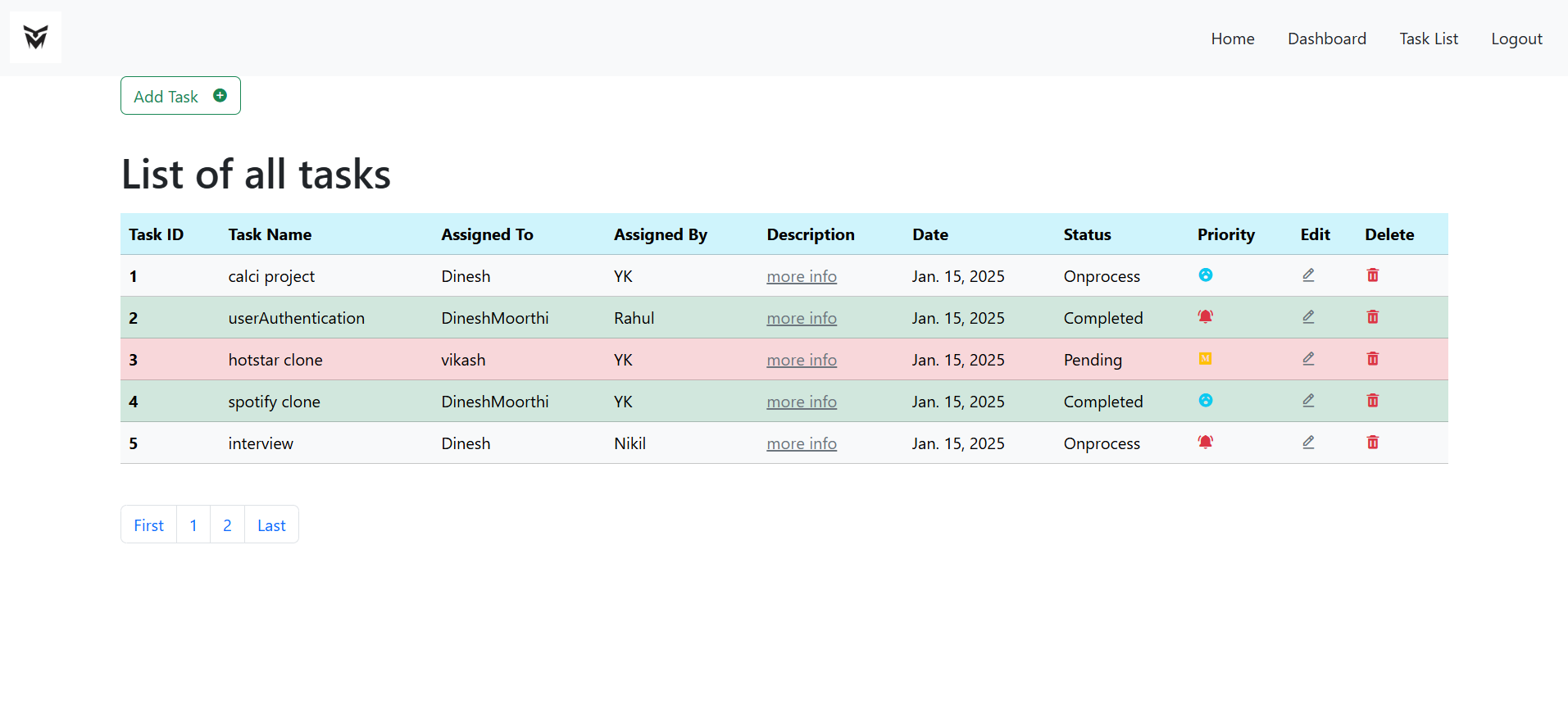
Task: Go to First page in pagination
Action: 148,525
